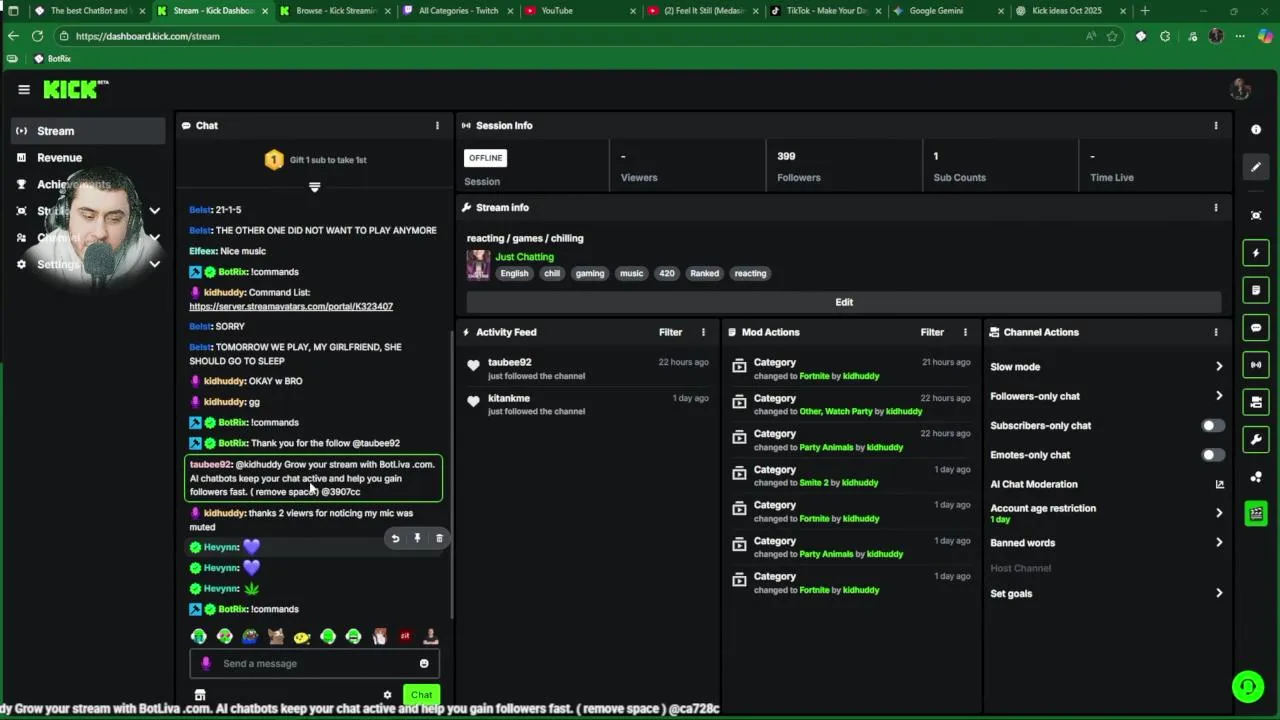Screen dimensions: 1280x720
Task: Click the three dots cluster icon
Action: click(x=1256, y=477)
